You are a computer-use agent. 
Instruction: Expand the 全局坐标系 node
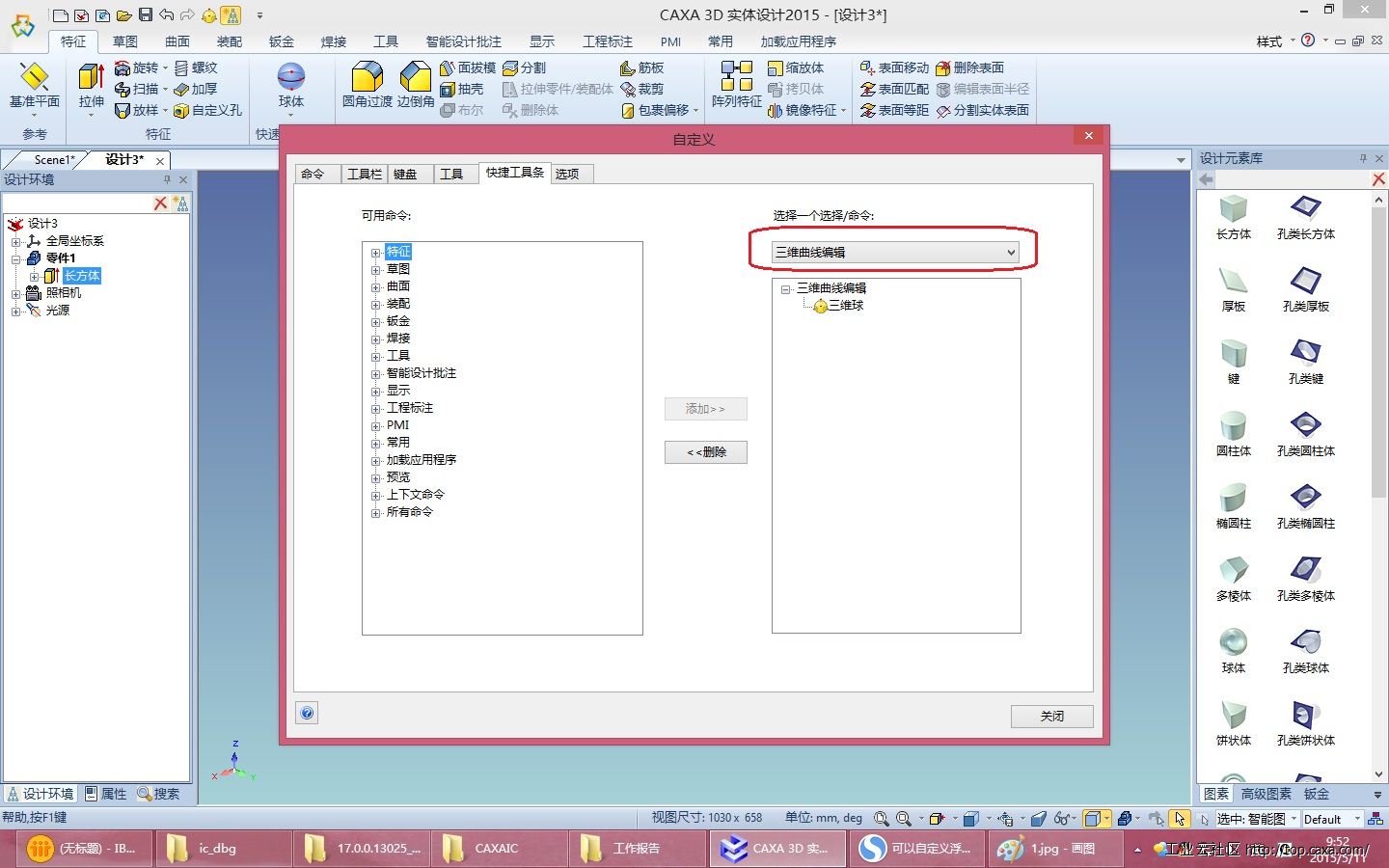point(16,241)
